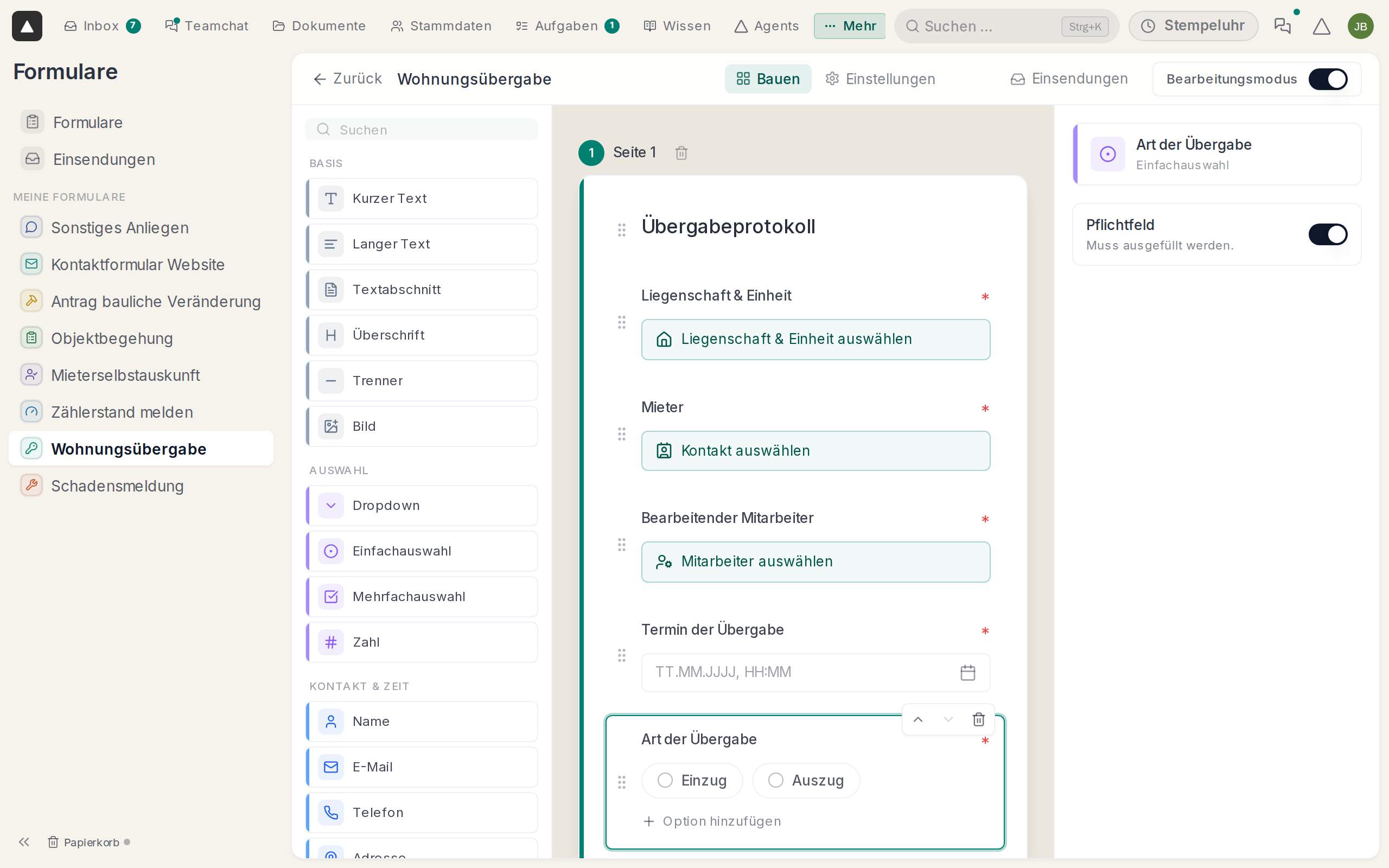Collapse the sidebar with double chevron
1389x868 pixels.
point(23,841)
